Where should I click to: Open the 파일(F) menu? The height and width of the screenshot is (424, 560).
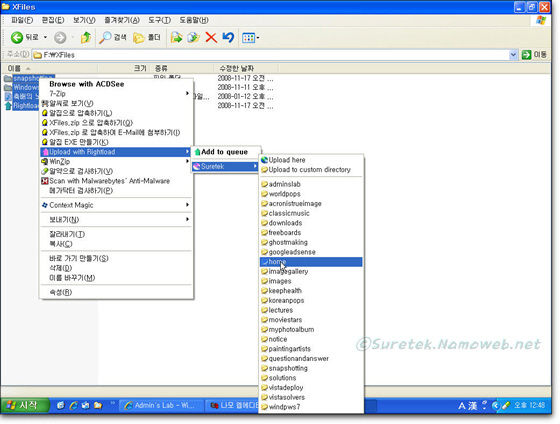pos(22,20)
